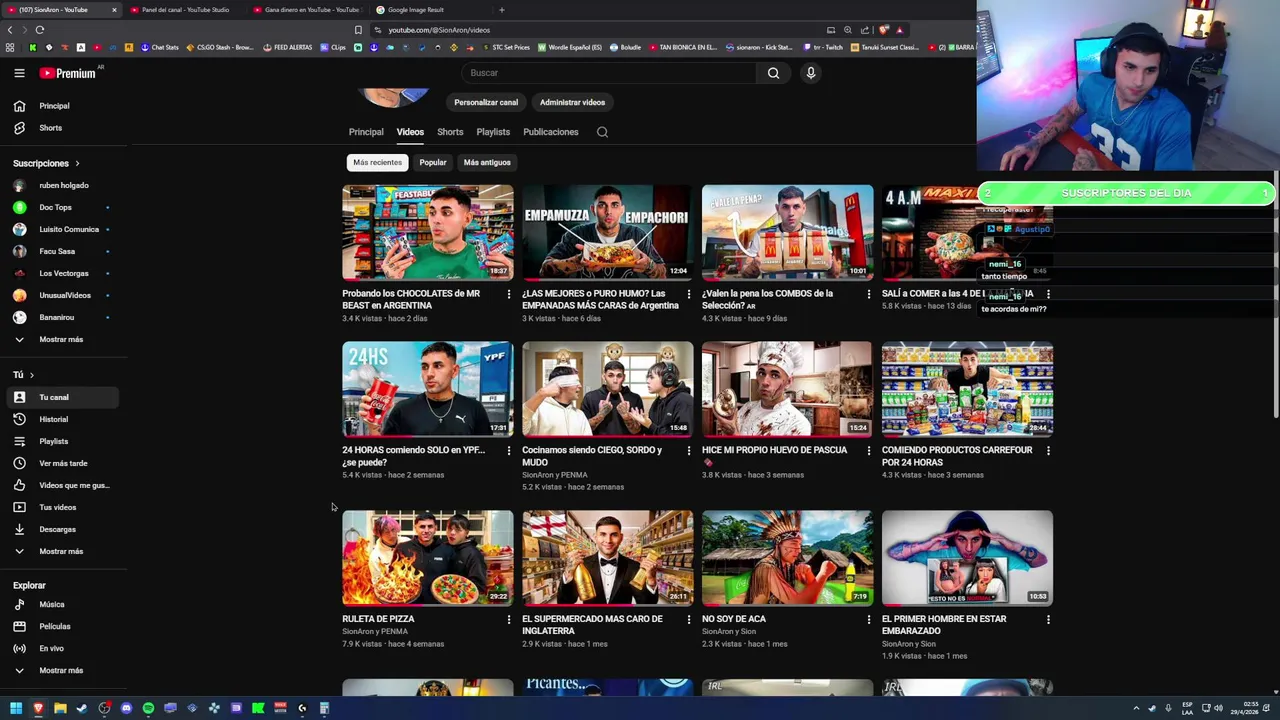Filter videos by Más recientes
Viewport: 1280px width, 720px height.
[x=377, y=162]
